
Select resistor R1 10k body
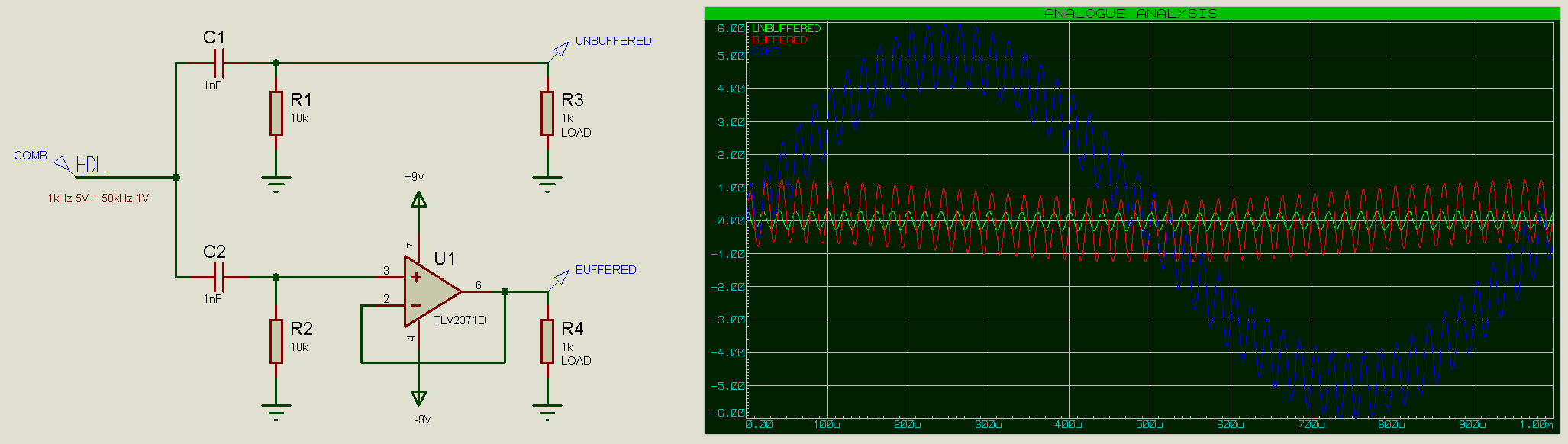[276, 113]
